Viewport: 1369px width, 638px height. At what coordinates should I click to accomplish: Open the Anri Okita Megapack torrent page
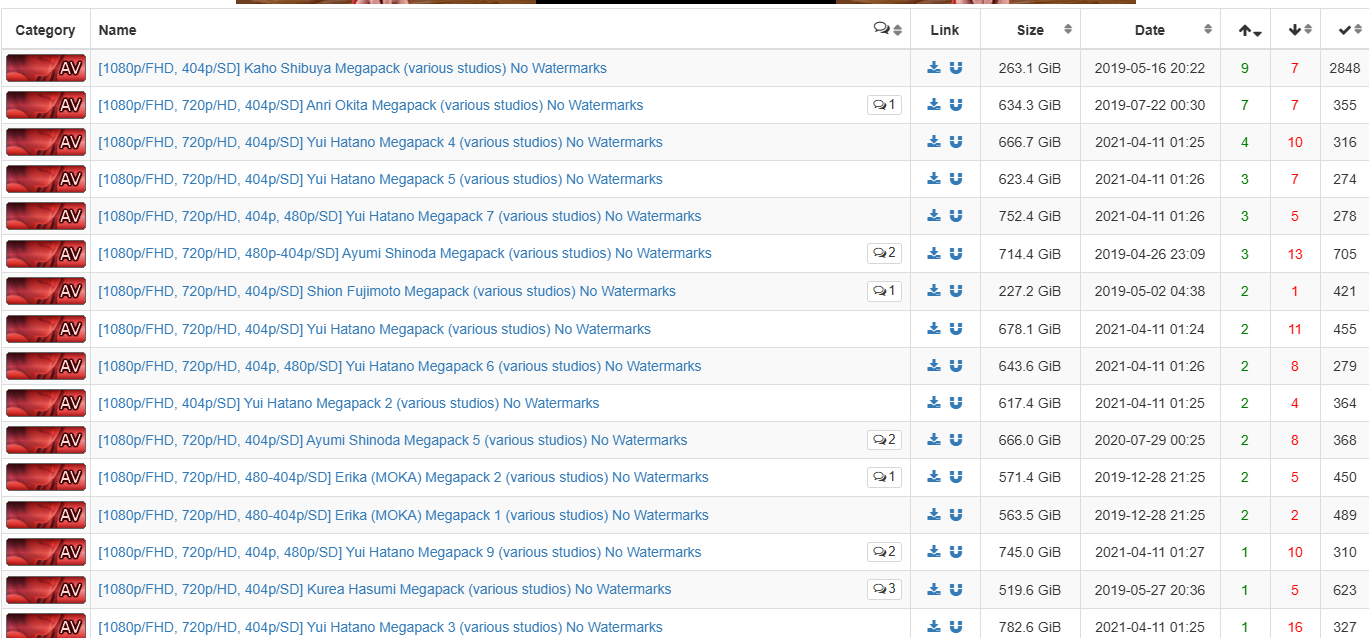pos(371,105)
